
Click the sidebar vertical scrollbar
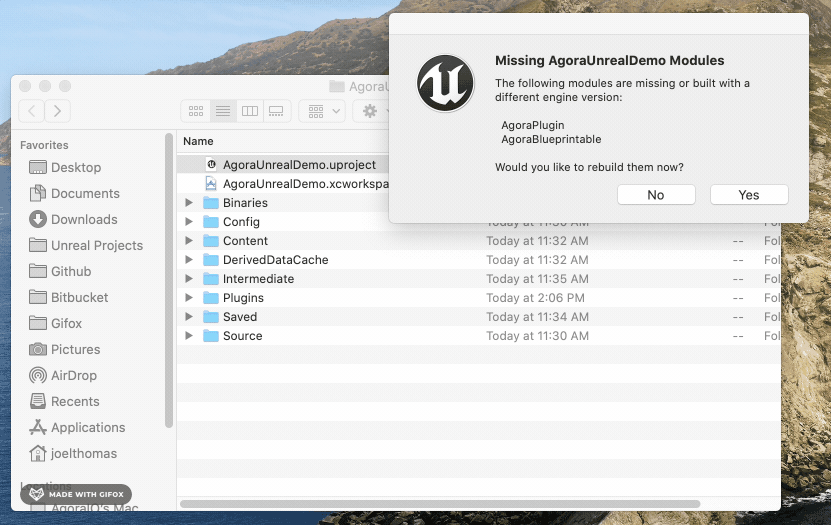coord(169,280)
